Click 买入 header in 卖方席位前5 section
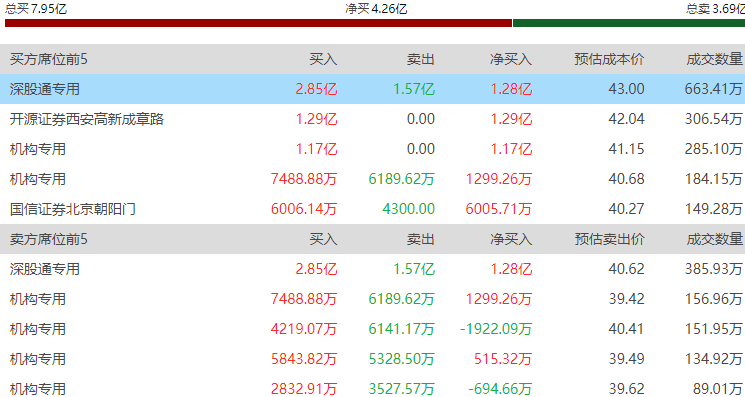745x397 pixels. click(x=323, y=239)
